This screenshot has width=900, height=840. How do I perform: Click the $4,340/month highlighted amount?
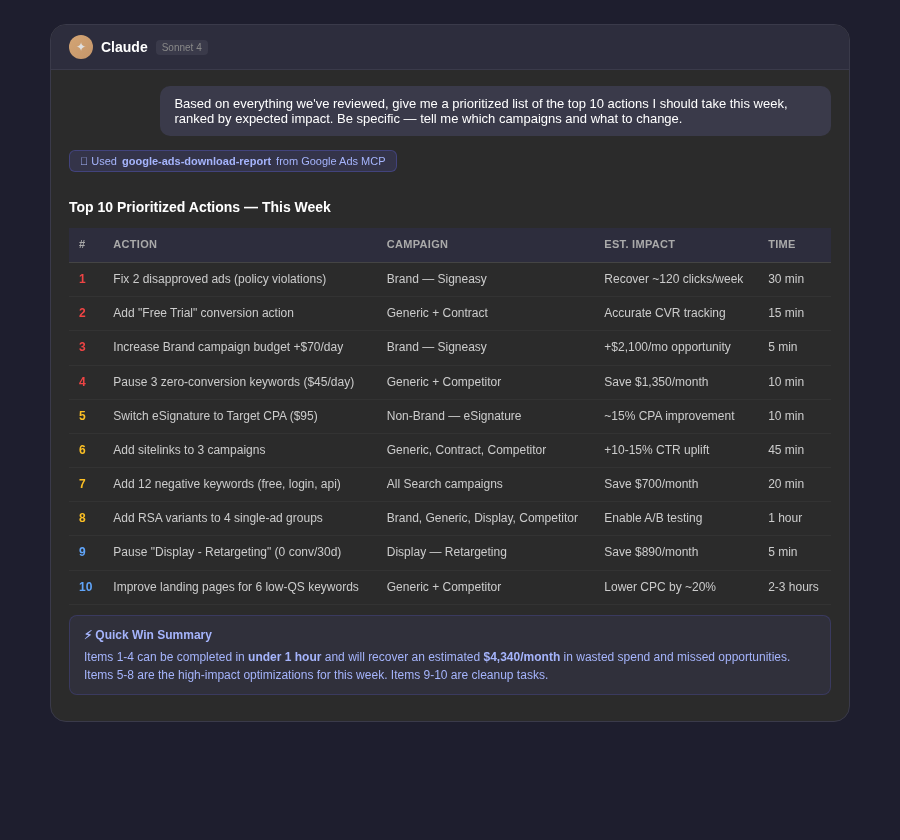[x=522, y=657]
